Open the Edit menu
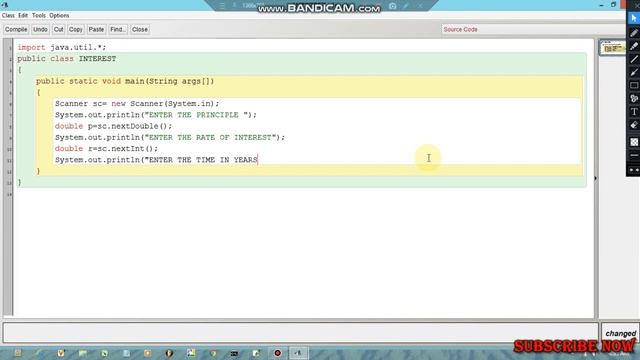 tap(23, 16)
